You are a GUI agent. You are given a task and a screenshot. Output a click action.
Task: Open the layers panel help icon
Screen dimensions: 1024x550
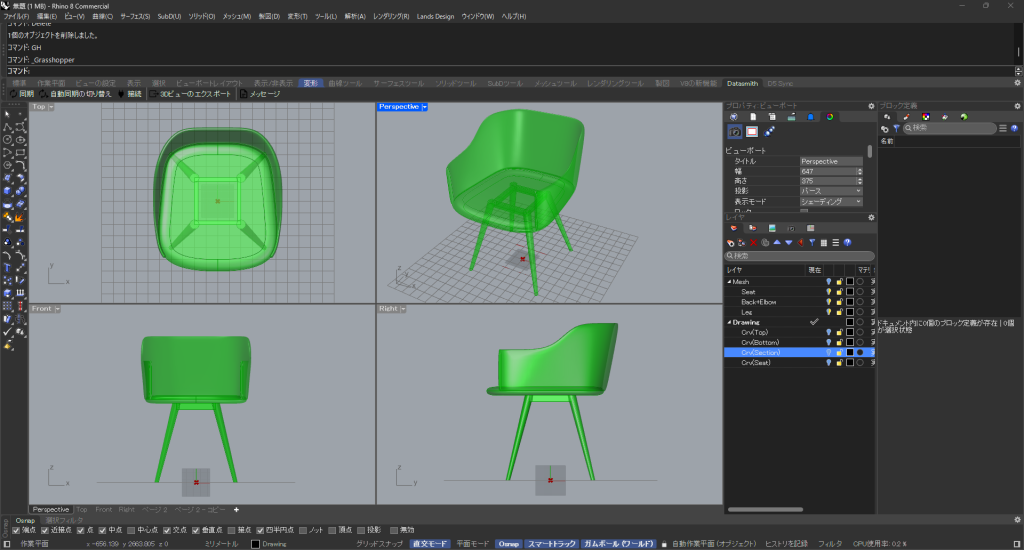click(x=847, y=242)
